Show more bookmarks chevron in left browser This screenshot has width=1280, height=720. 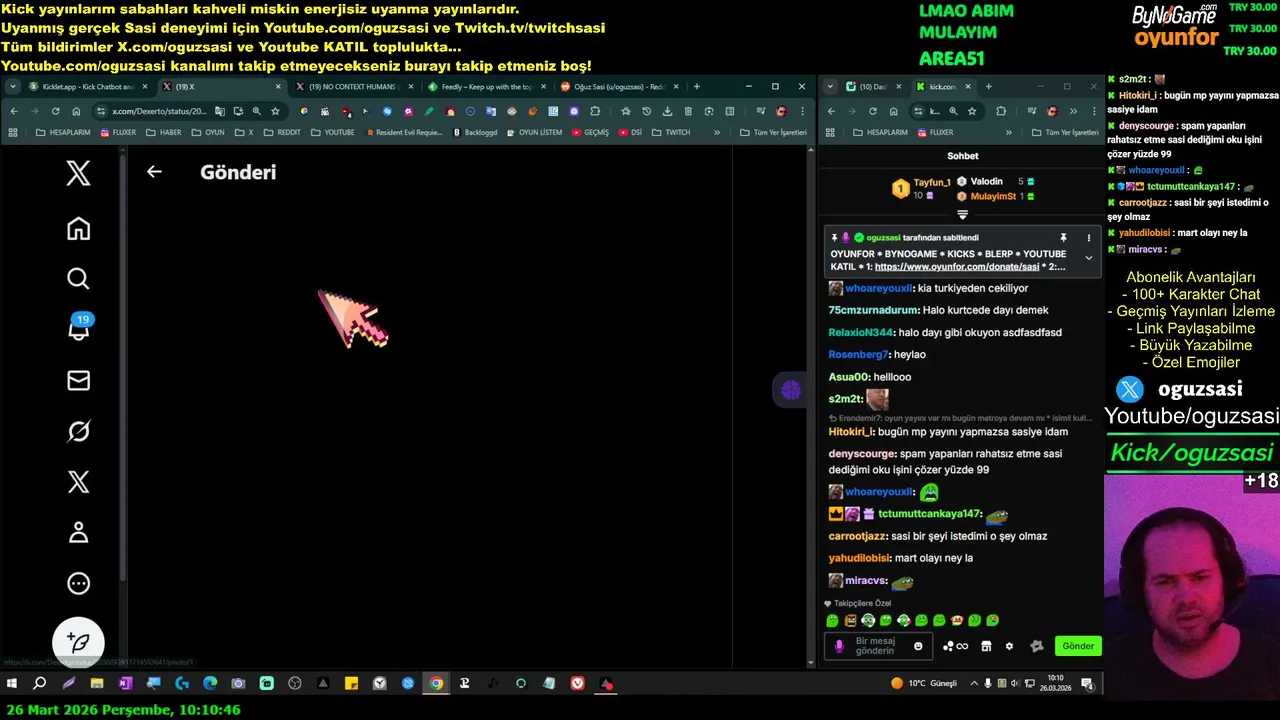[x=716, y=132]
